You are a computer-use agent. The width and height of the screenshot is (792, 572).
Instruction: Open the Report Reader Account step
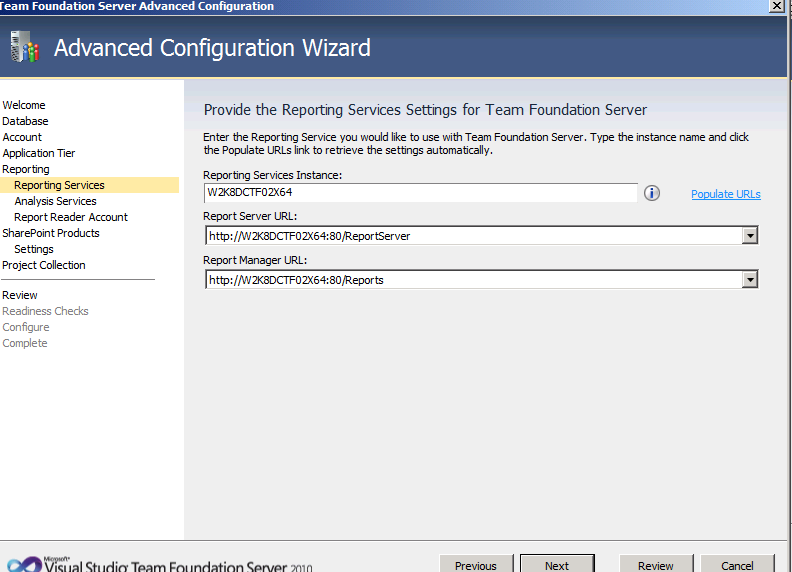pos(71,217)
